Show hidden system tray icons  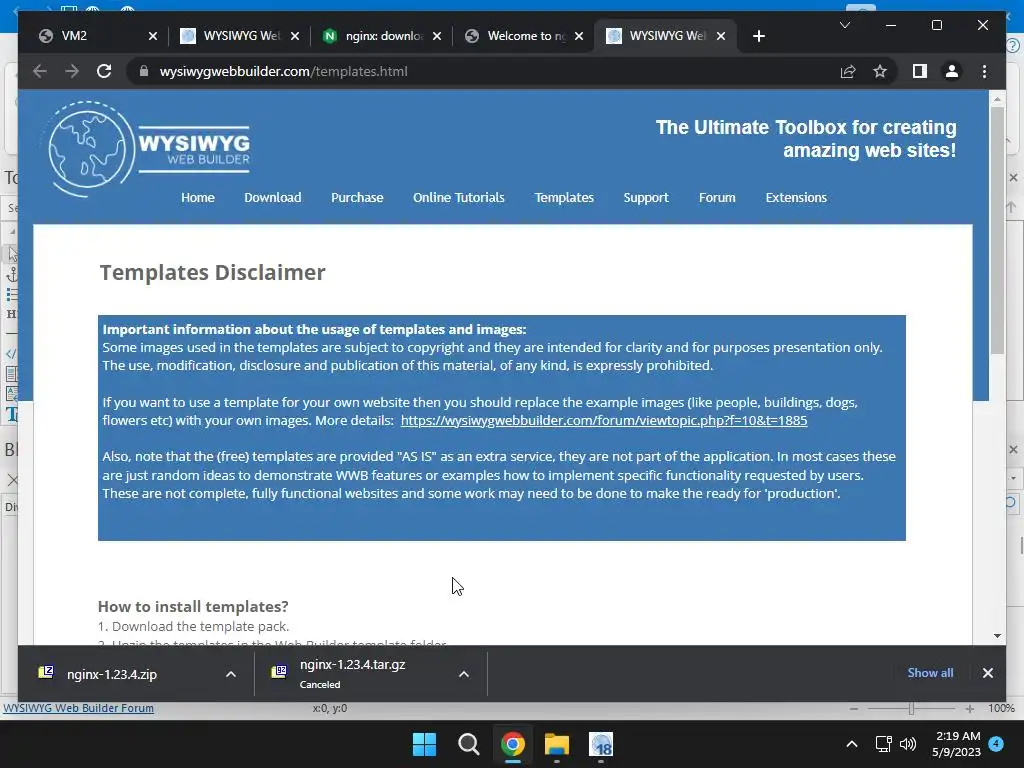click(x=852, y=744)
